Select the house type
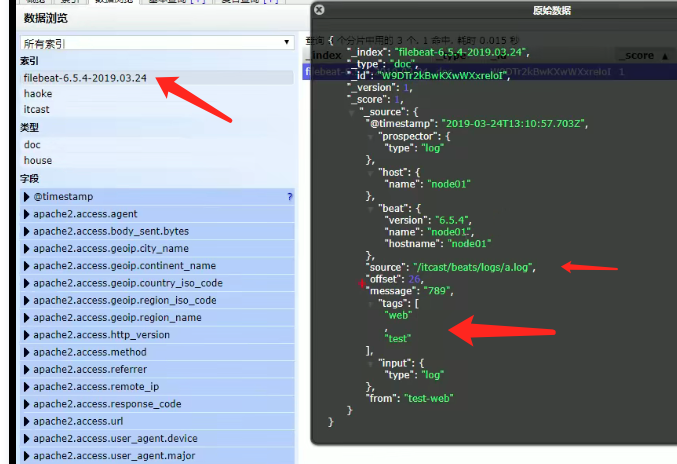The height and width of the screenshot is (464, 677). click(158, 160)
